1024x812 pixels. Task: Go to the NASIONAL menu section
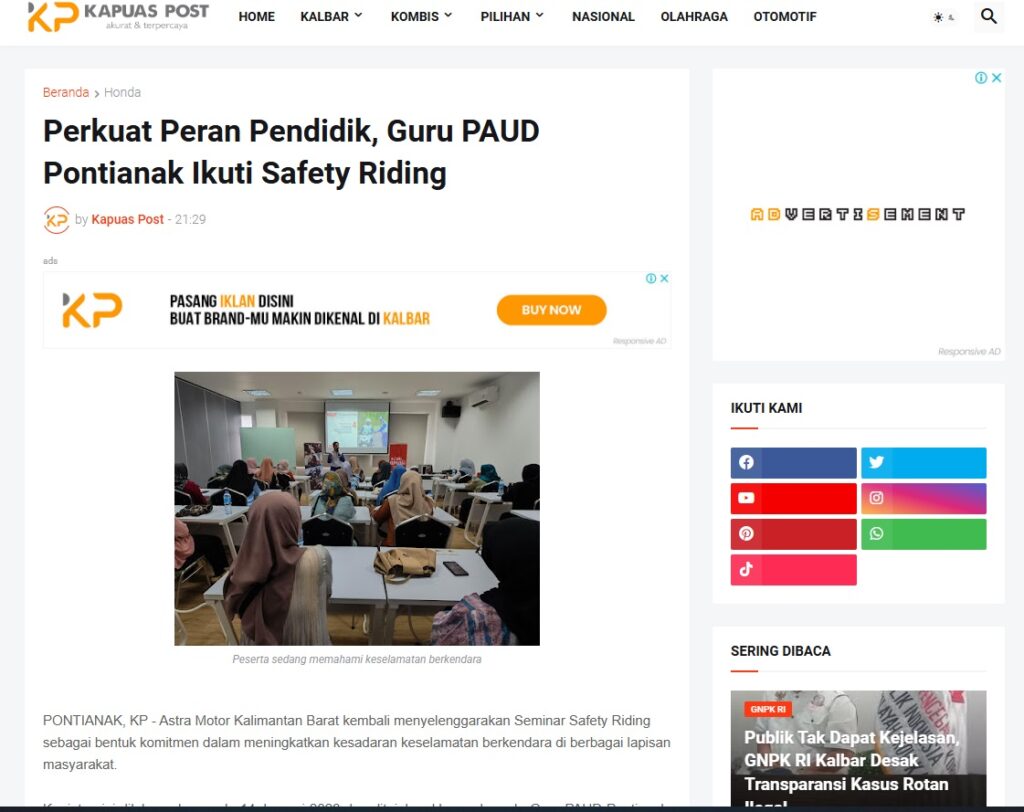(603, 16)
